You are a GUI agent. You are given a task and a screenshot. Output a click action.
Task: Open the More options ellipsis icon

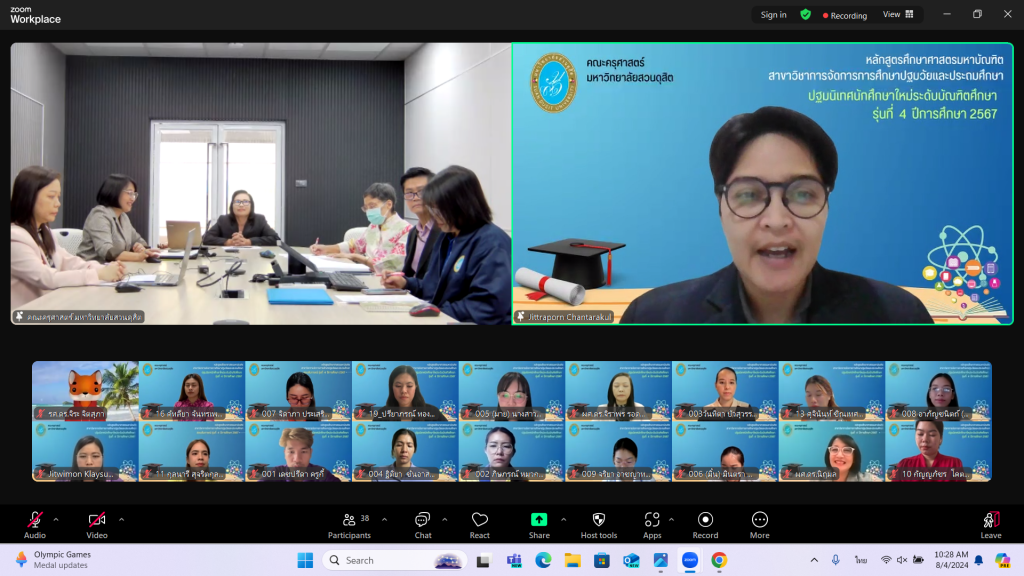pyautogui.click(x=760, y=520)
